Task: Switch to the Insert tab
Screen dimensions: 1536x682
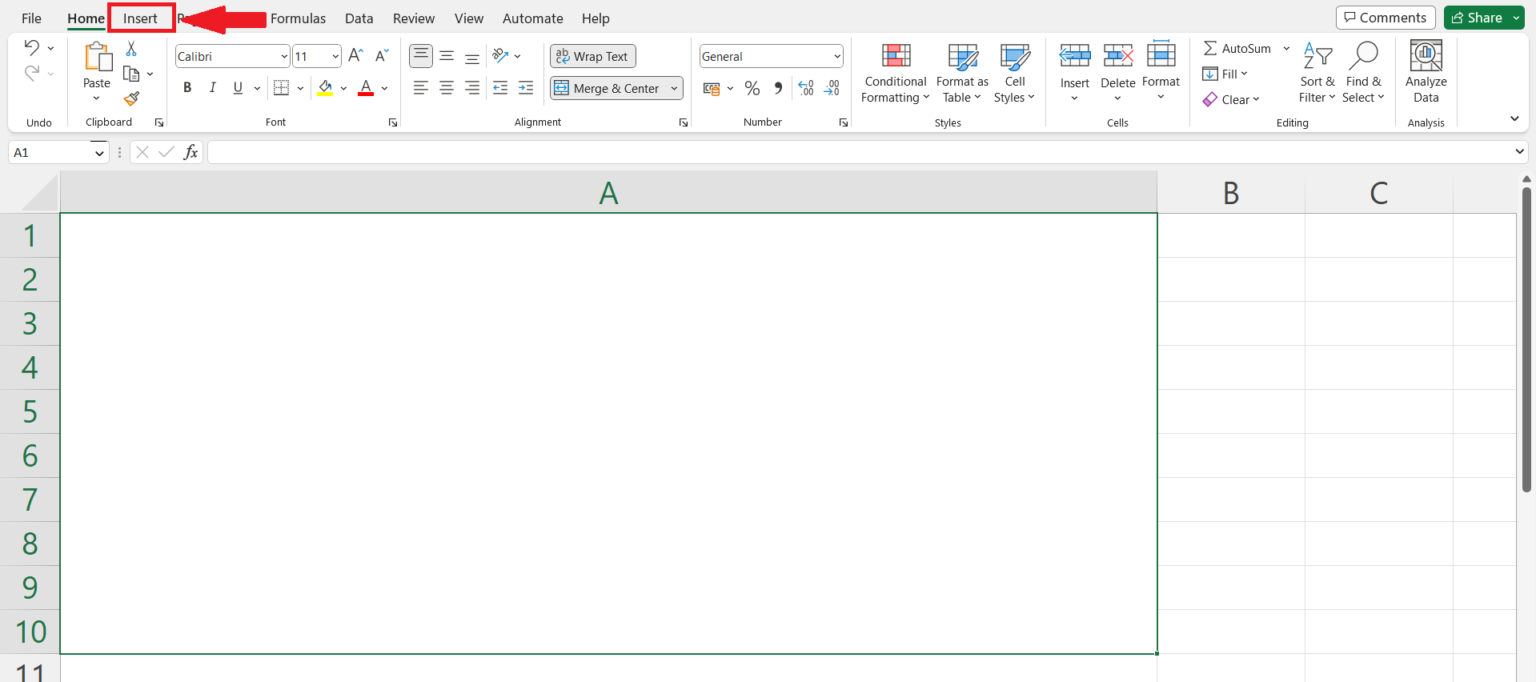Action: pos(141,18)
